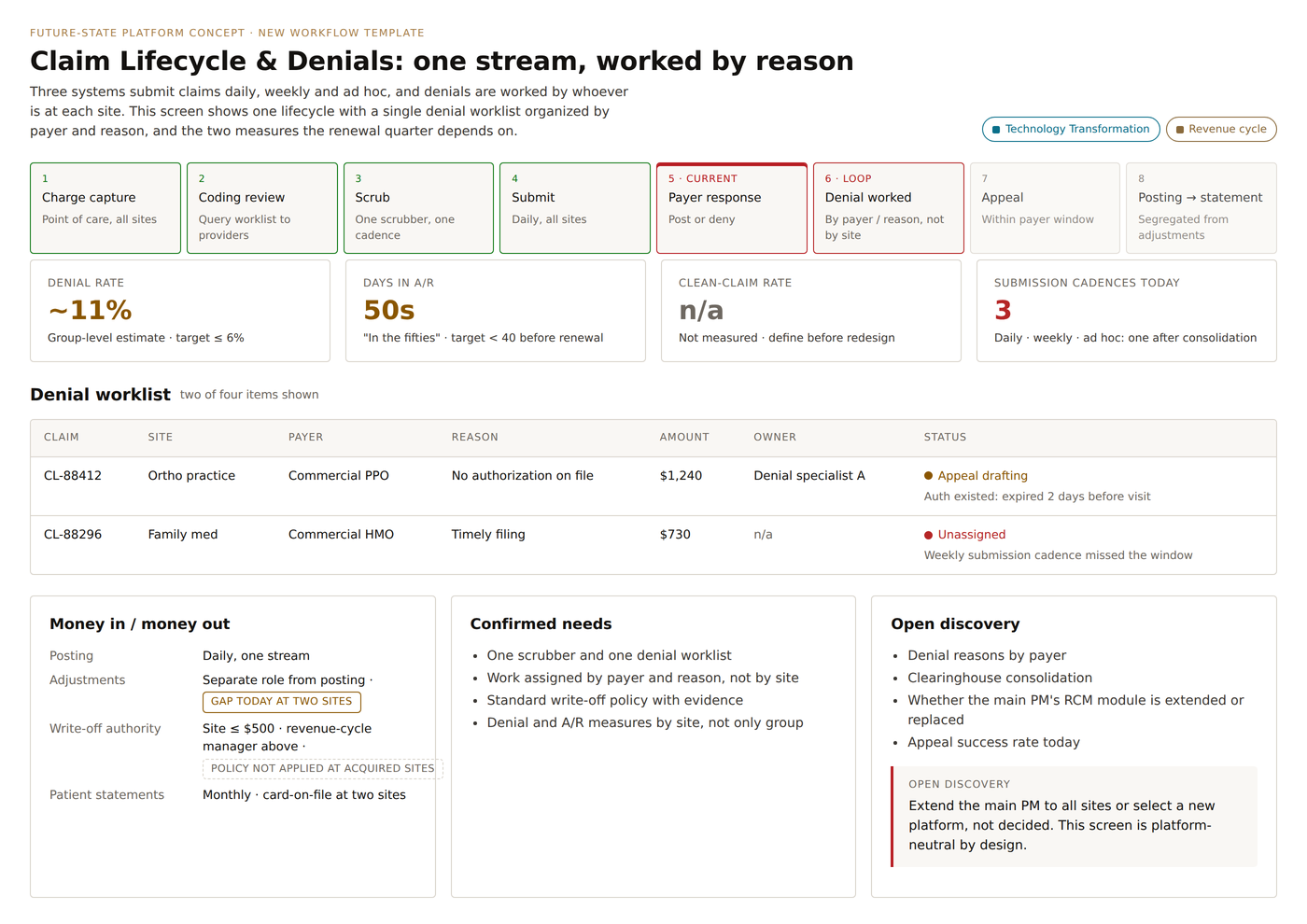Select claim CL-88412
This screenshot has height=924, width=1307.
pyautogui.click(x=73, y=476)
